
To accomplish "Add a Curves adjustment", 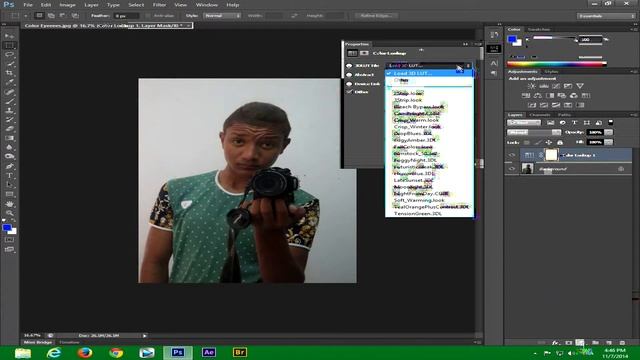I will [x=556, y=86].
